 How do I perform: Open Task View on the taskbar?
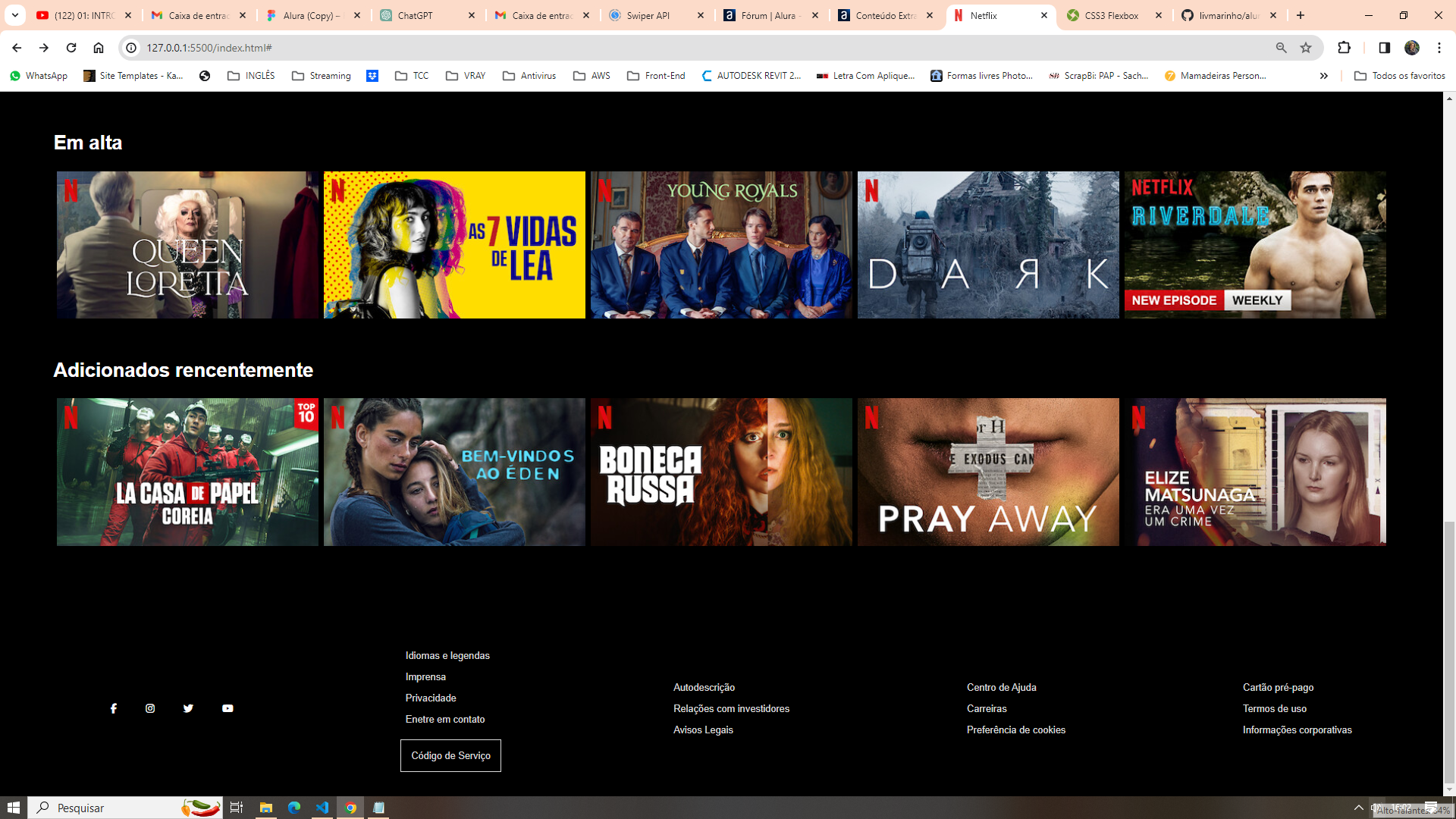pyautogui.click(x=237, y=808)
